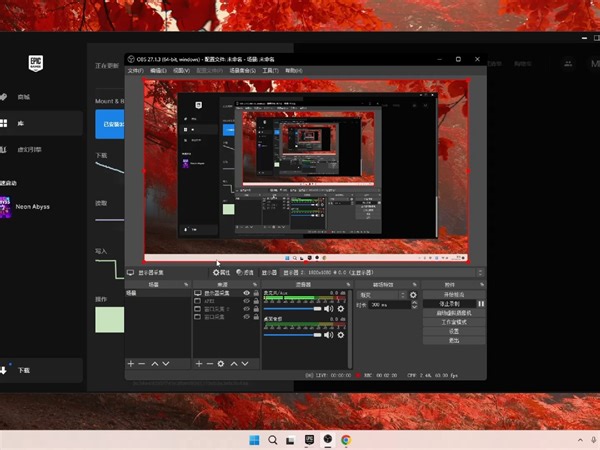Toggle visibility eye of APEX source

[x=246, y=301]
